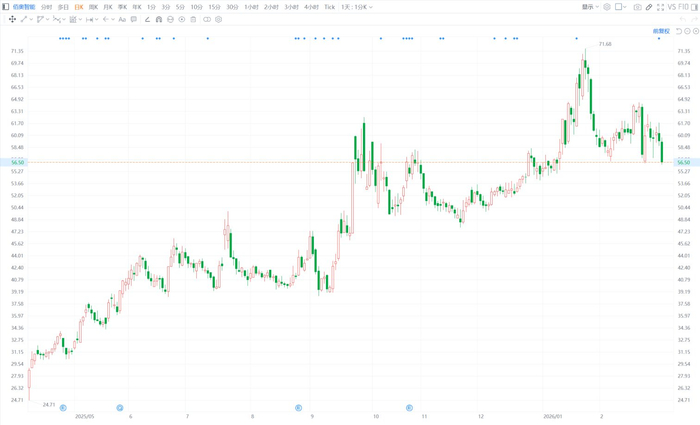
Task: Choose the 30分 interval
Action: click(232, 7)
